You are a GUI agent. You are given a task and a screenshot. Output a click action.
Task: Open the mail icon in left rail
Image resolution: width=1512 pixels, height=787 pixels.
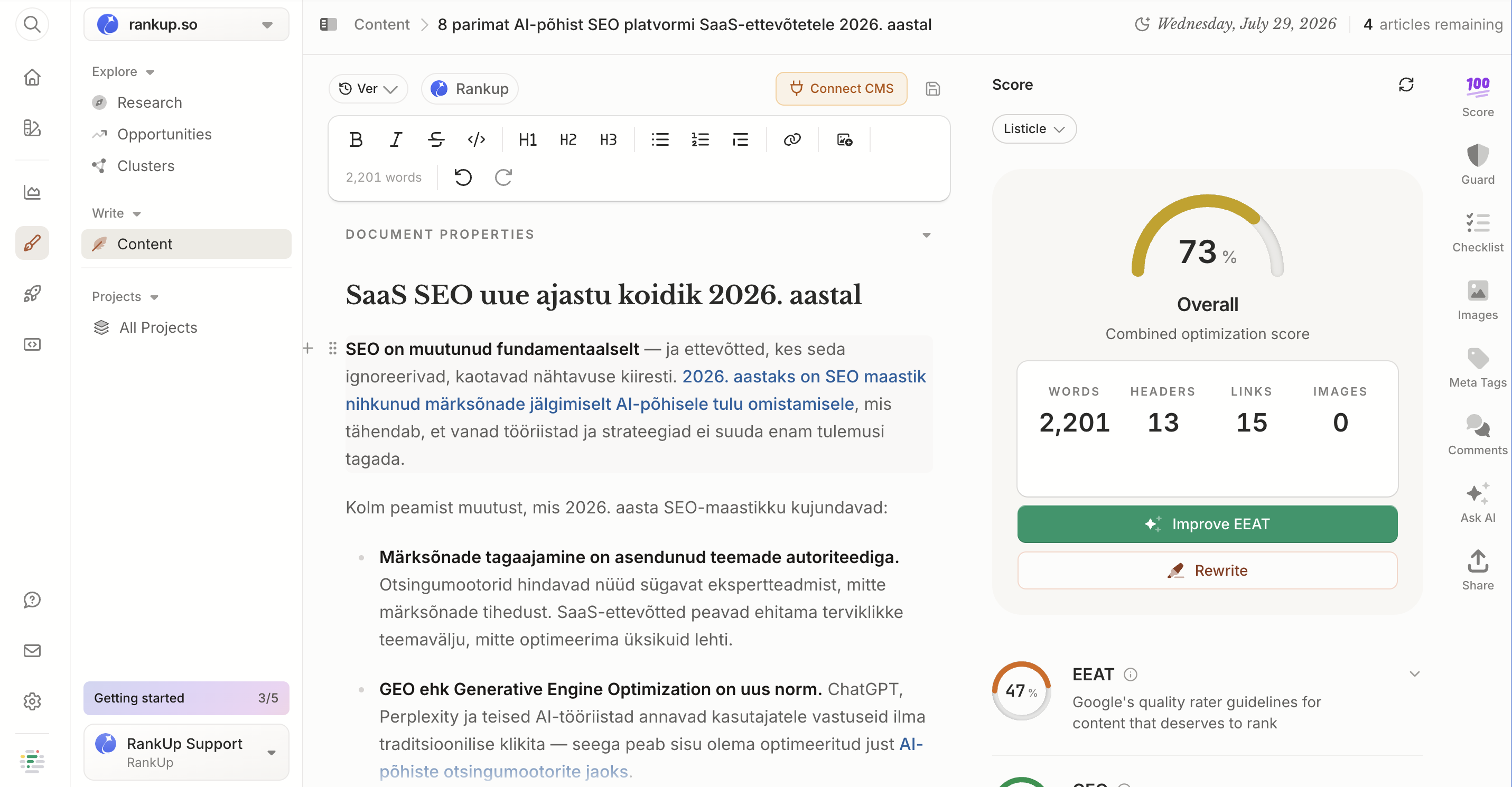[x=32, y=650]
